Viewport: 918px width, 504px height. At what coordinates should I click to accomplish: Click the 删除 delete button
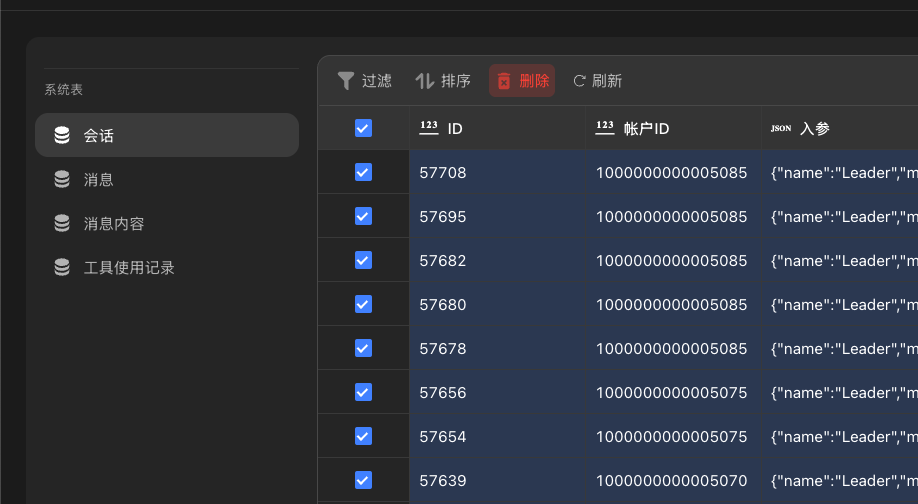point(522,81)
